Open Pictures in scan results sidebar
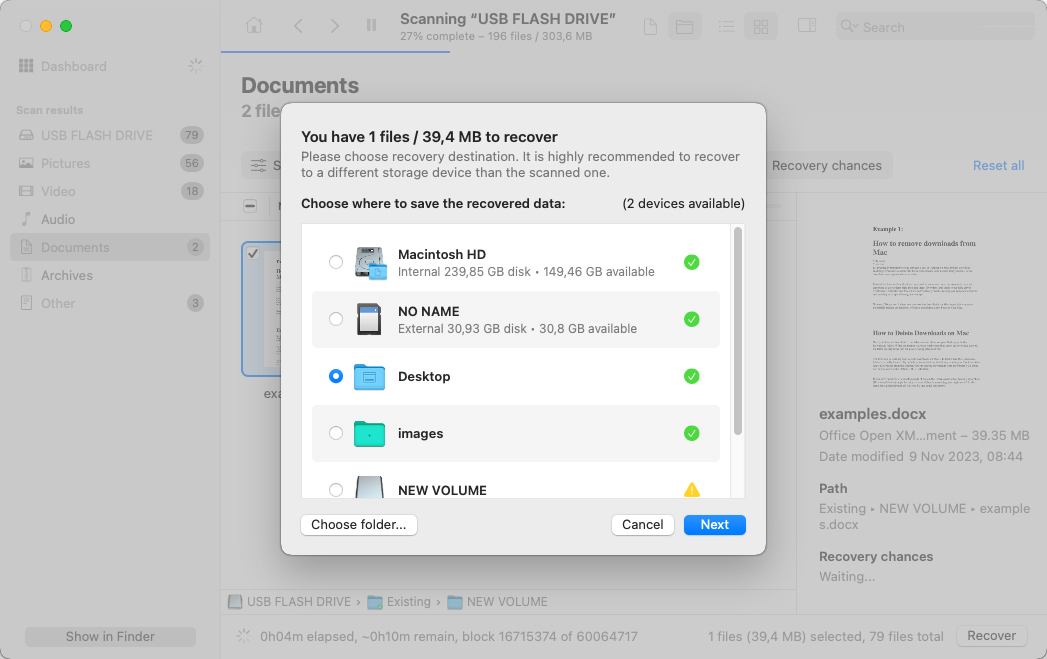Viewport: 1047px width, 659px height. (66, 163)
